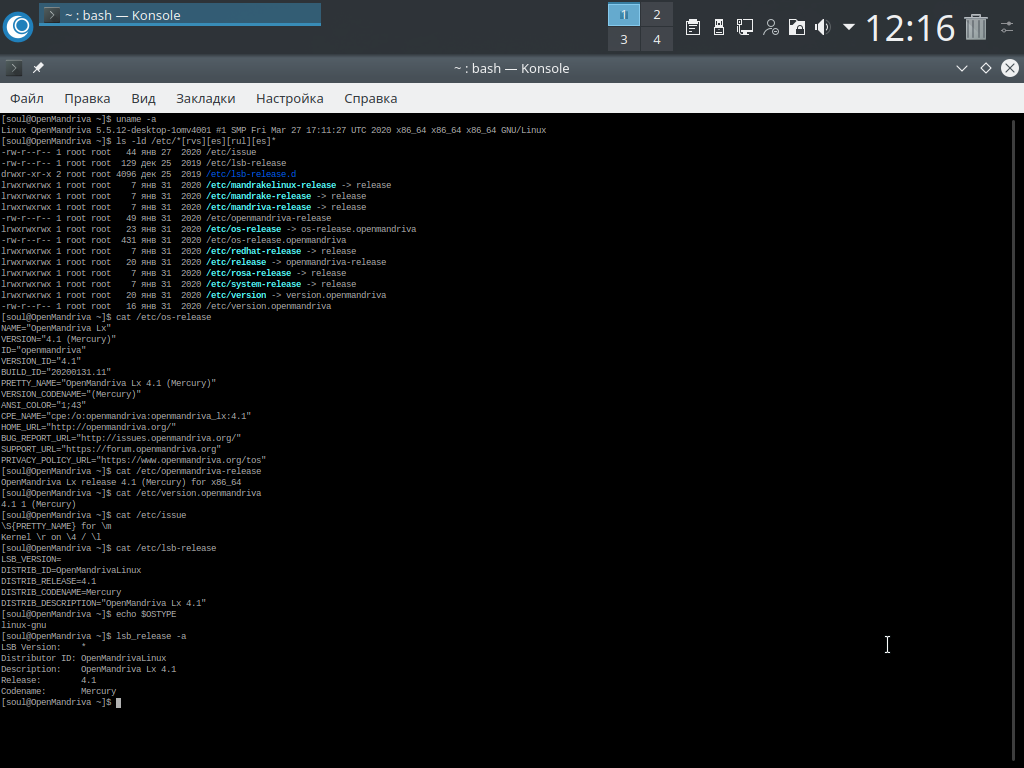
Task: Switch to virtual desktop 3
Action: pos(624,39)
